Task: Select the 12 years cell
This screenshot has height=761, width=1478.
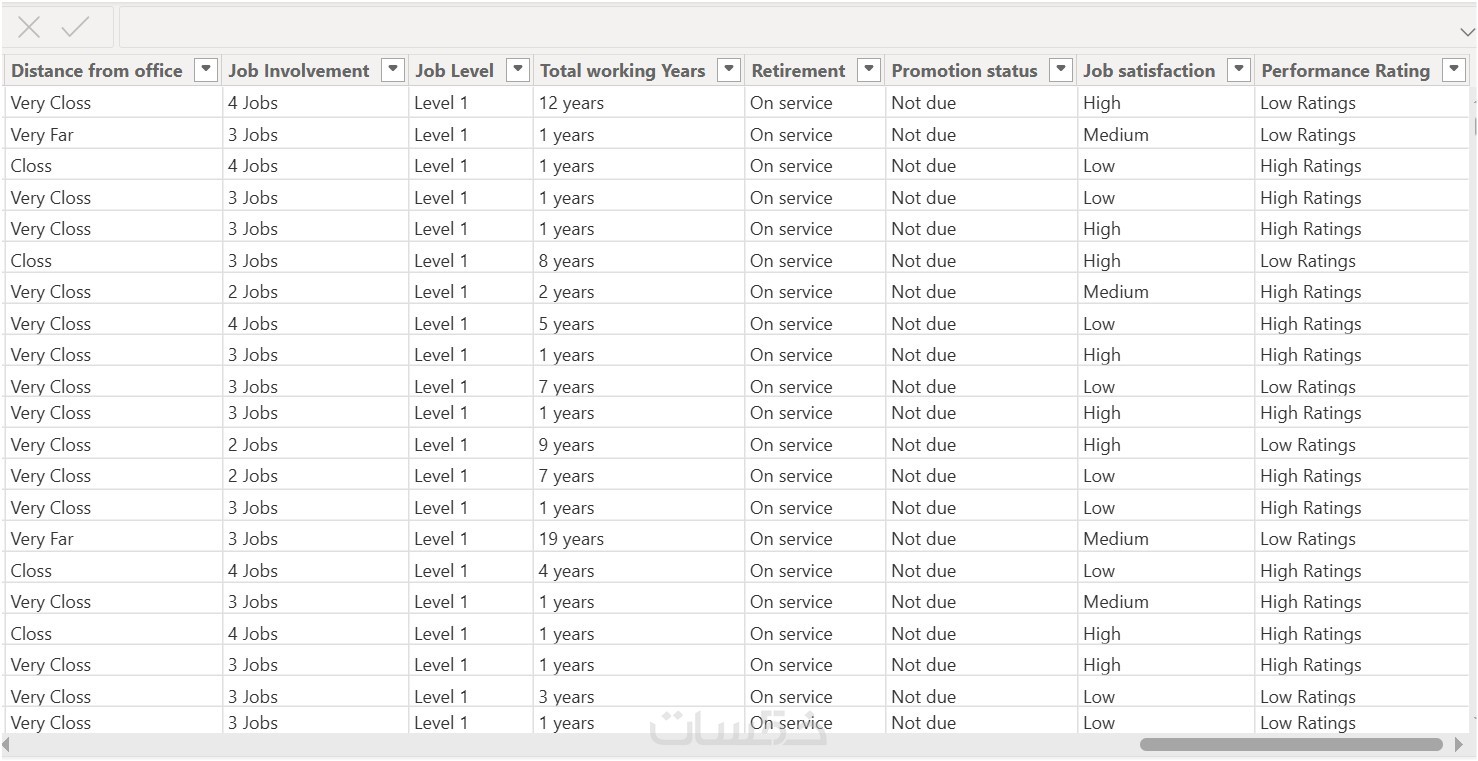Action: [x=571, y=103]
